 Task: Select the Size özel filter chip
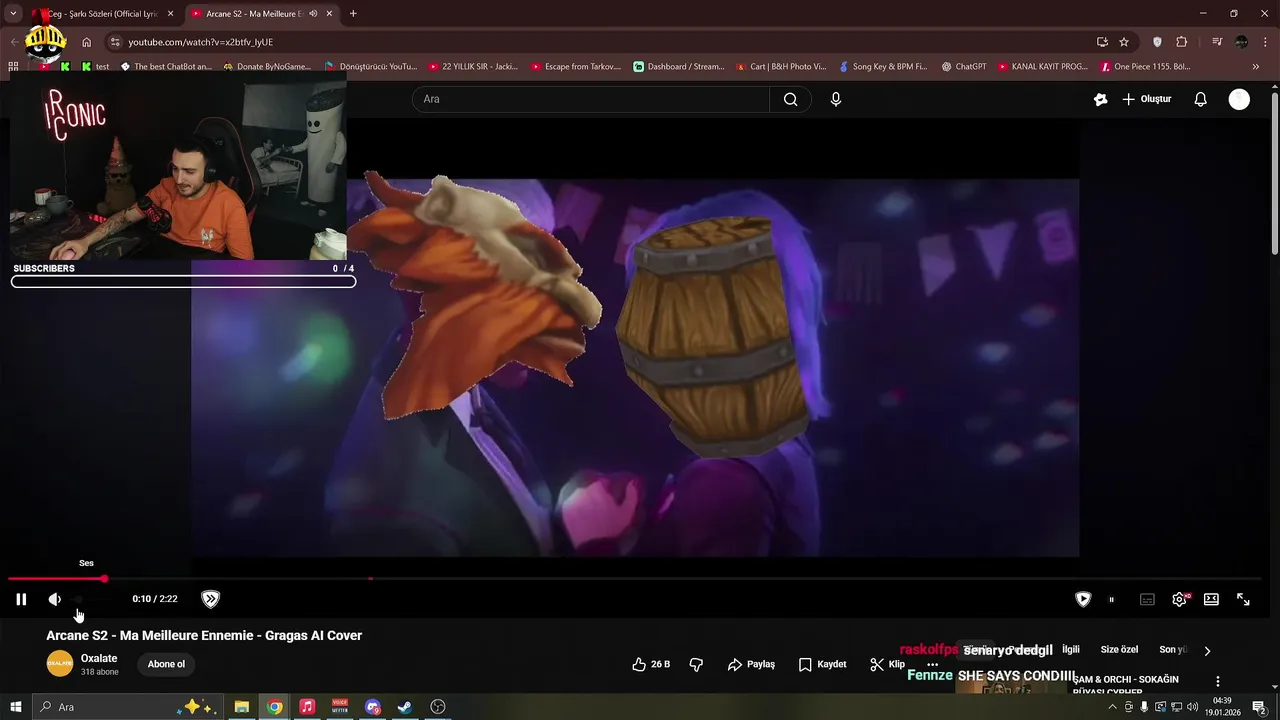coord(1119,650)
